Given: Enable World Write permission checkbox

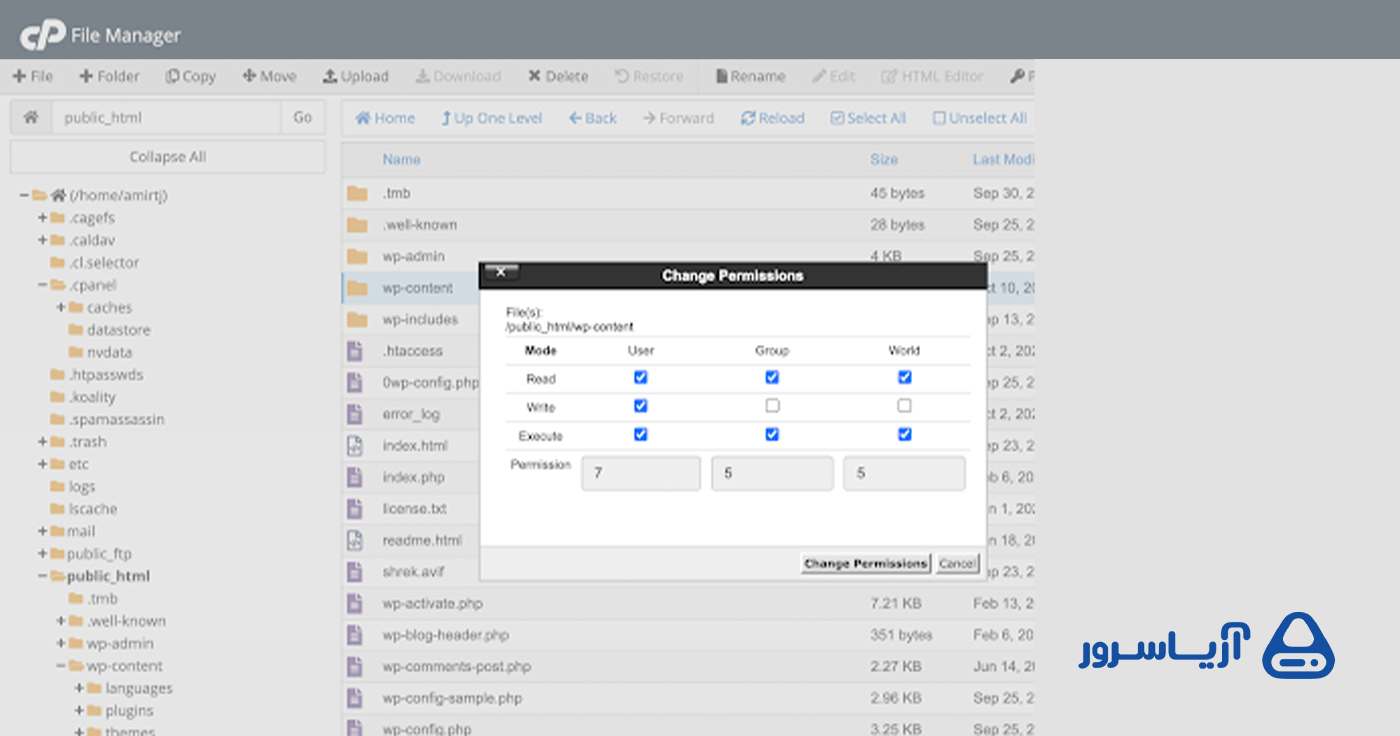Looking at the screenshot, I should point(905,406).
